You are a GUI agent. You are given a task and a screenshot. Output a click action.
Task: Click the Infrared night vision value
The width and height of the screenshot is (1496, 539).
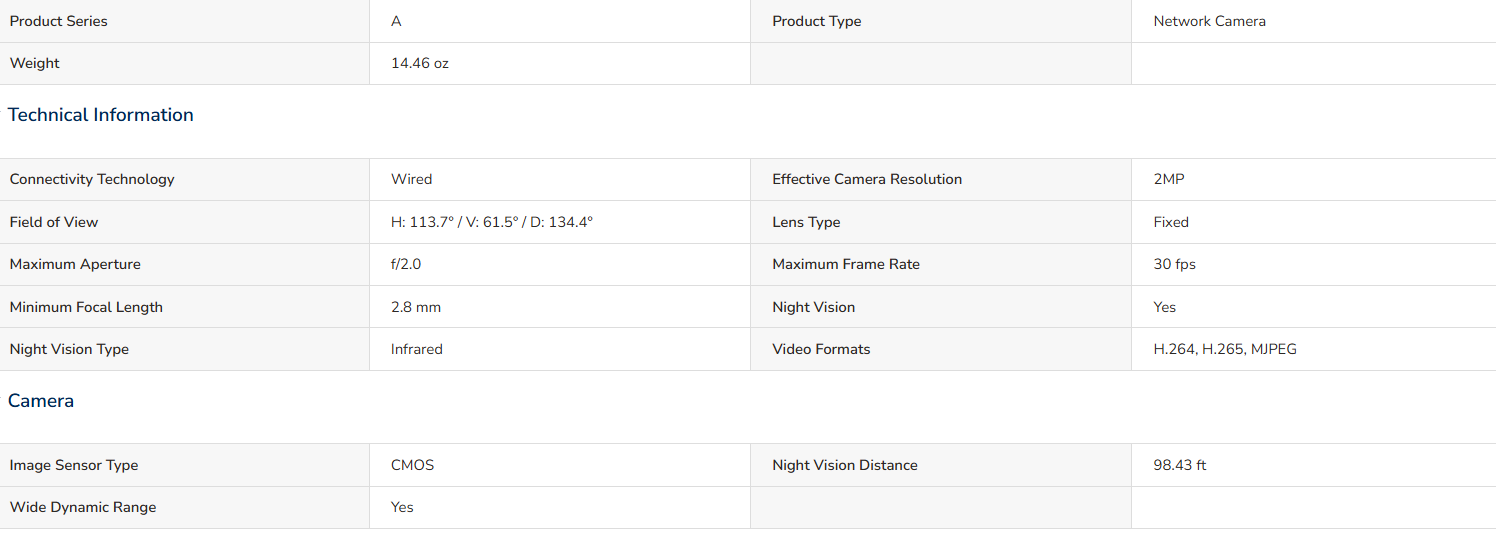(417, 349)
